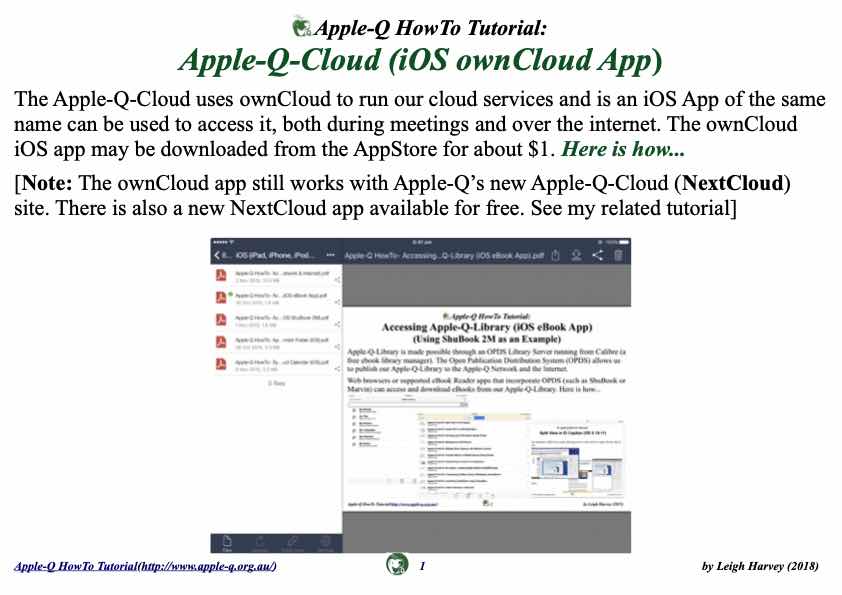The width and height of the screenshot is (842, 595).
Task: Click the bold 'NextCloud' word in note
Action: [733, 183]
